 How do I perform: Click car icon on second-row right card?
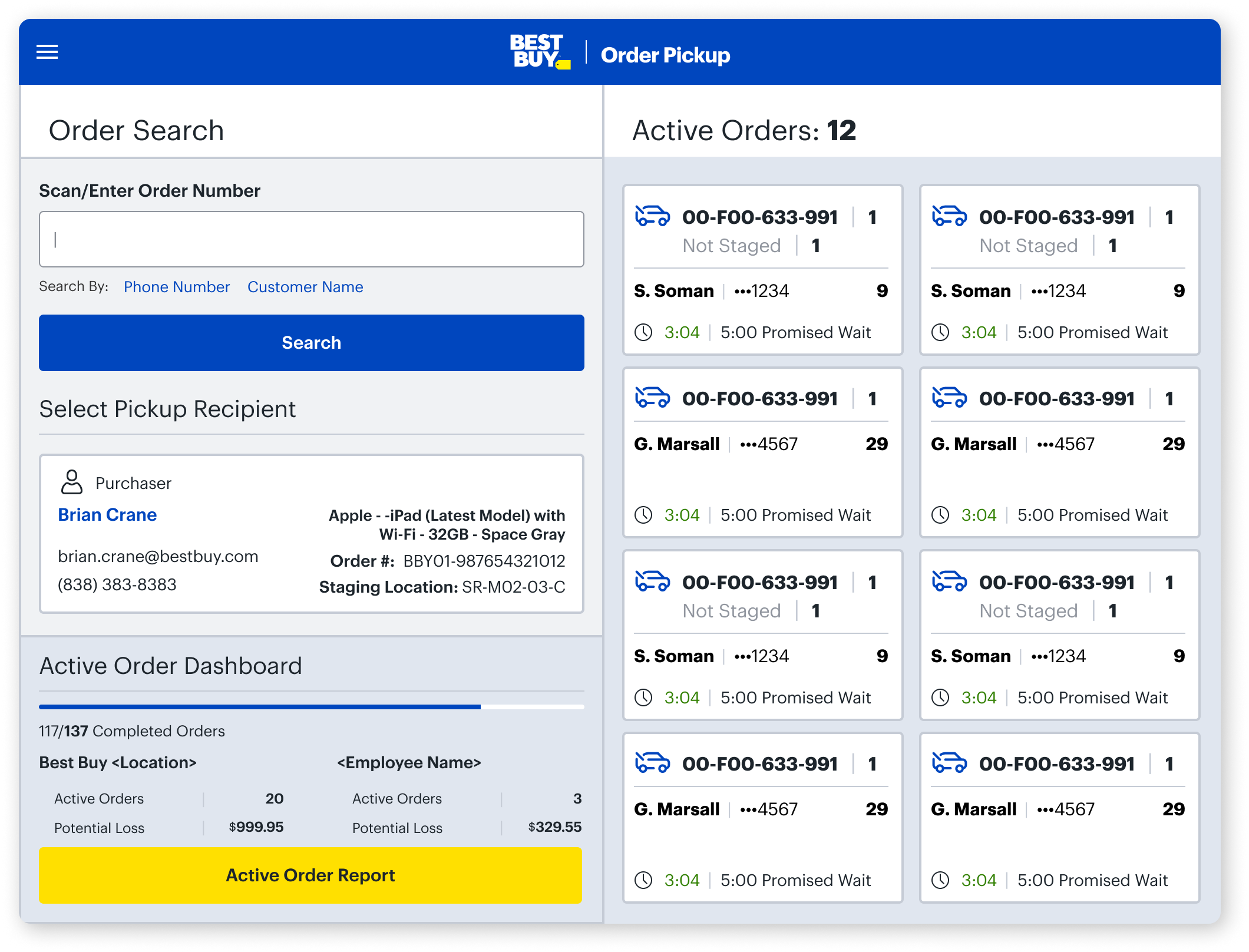[949, 398]
